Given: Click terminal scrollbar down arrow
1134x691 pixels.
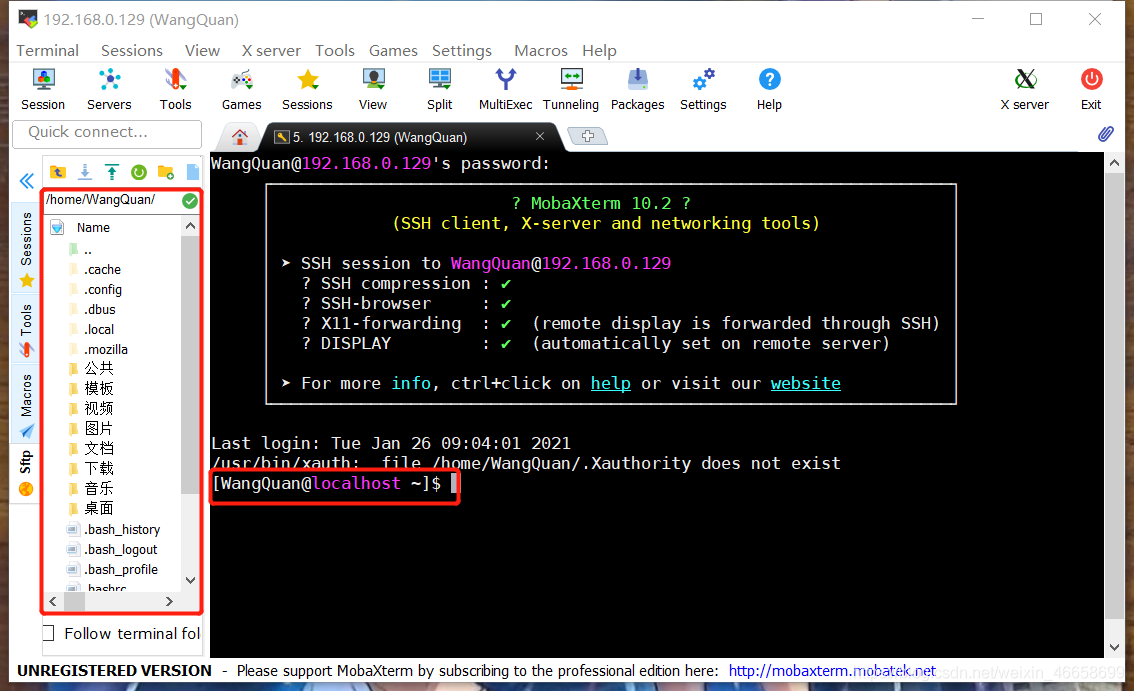Looking at the screenshot, I should point(1114,647).
